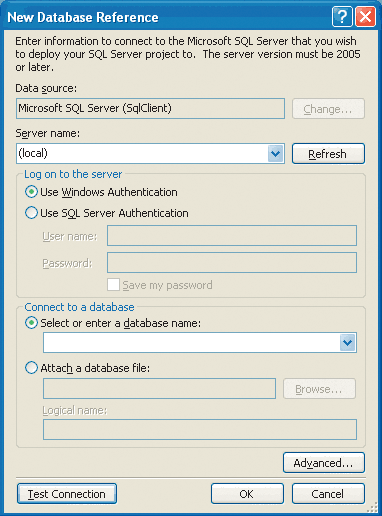The image size is (382, 516).
Task: Expand the Server name dropdown arrow
Action: pos(276,154)
